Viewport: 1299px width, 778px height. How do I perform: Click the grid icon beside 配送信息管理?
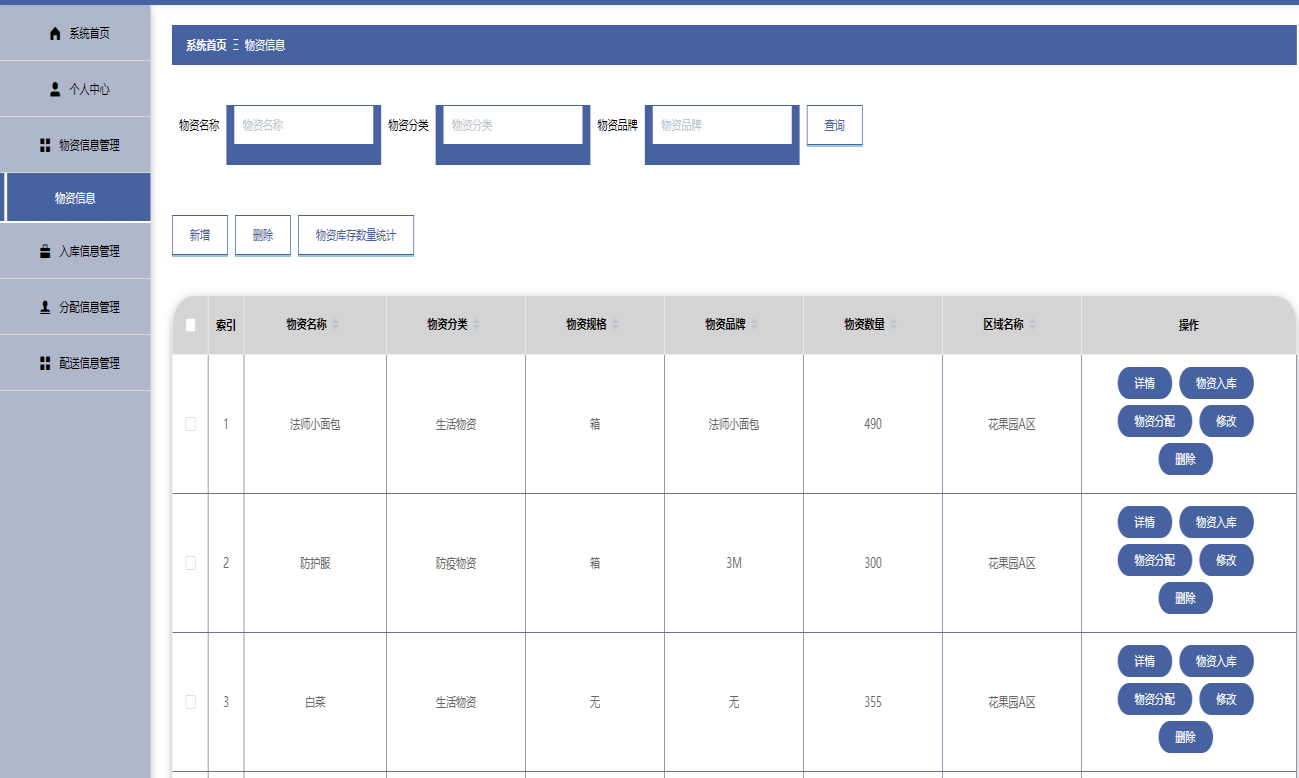(45, 363)
